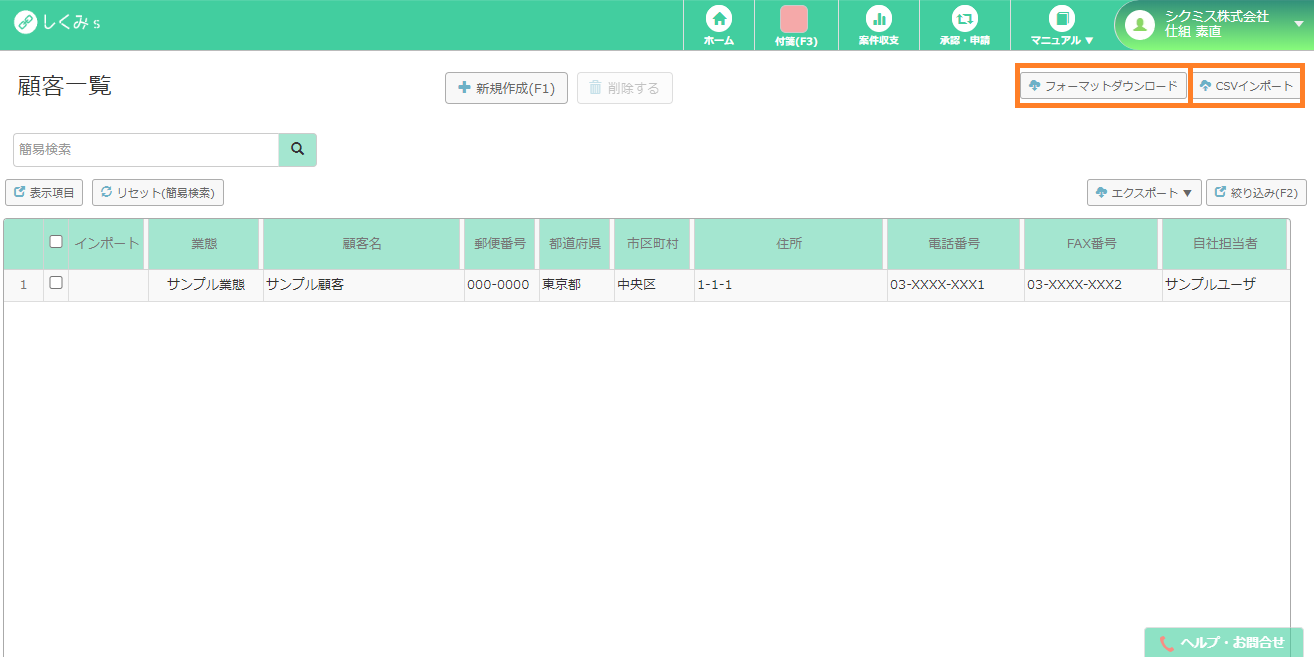Viewport: 1314px width, 657px height.
Task: Reset the search with リセット(簡易検索)
Action: tap(157, 192)
